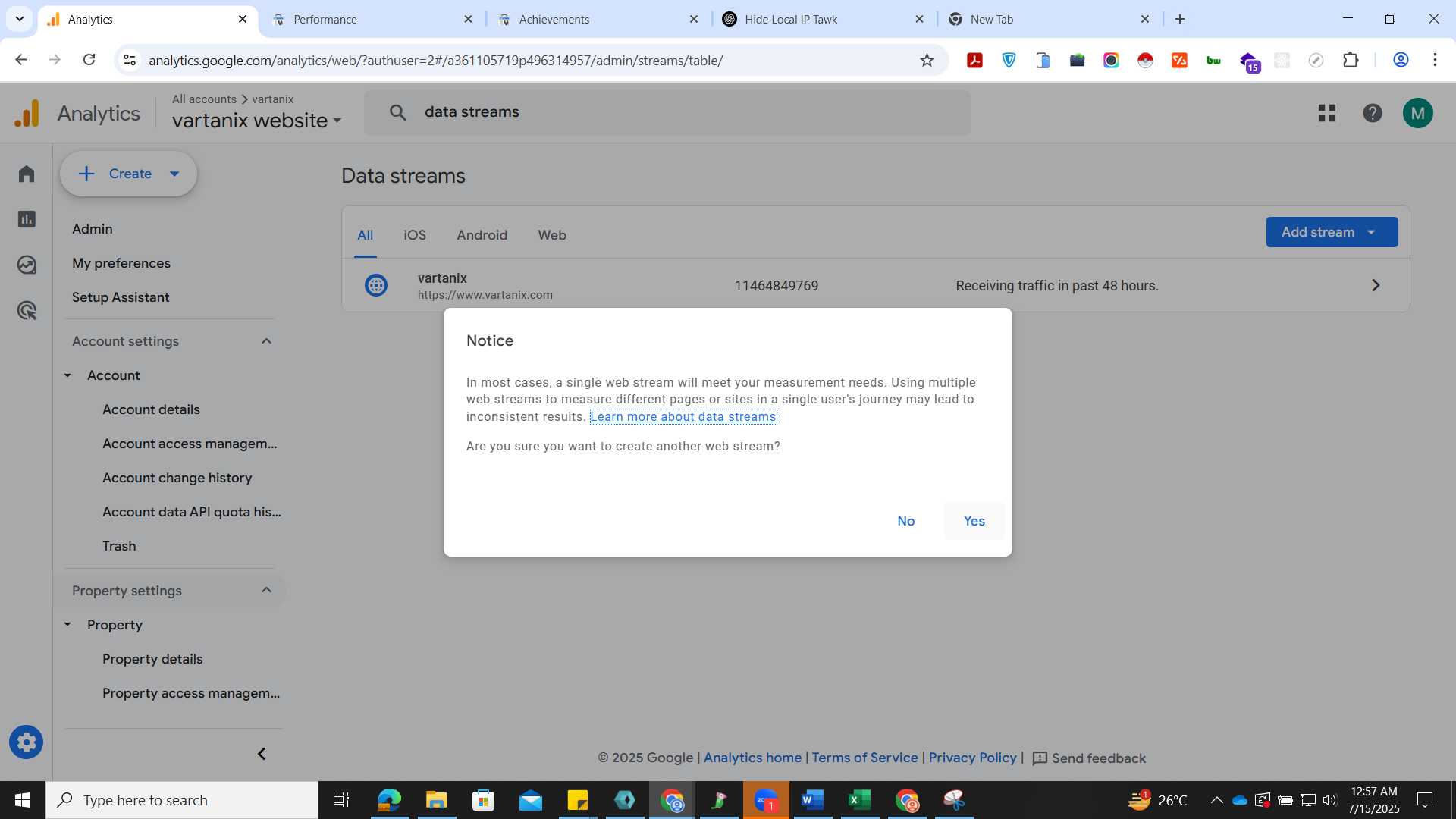Viewport: 1456px width, 819px height.
Task: Click Yes in the Notice dialog
Action: coord(974,521)
